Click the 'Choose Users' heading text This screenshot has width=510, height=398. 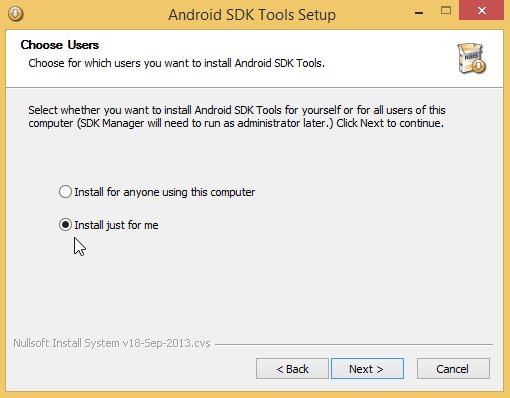pos(60,45)
